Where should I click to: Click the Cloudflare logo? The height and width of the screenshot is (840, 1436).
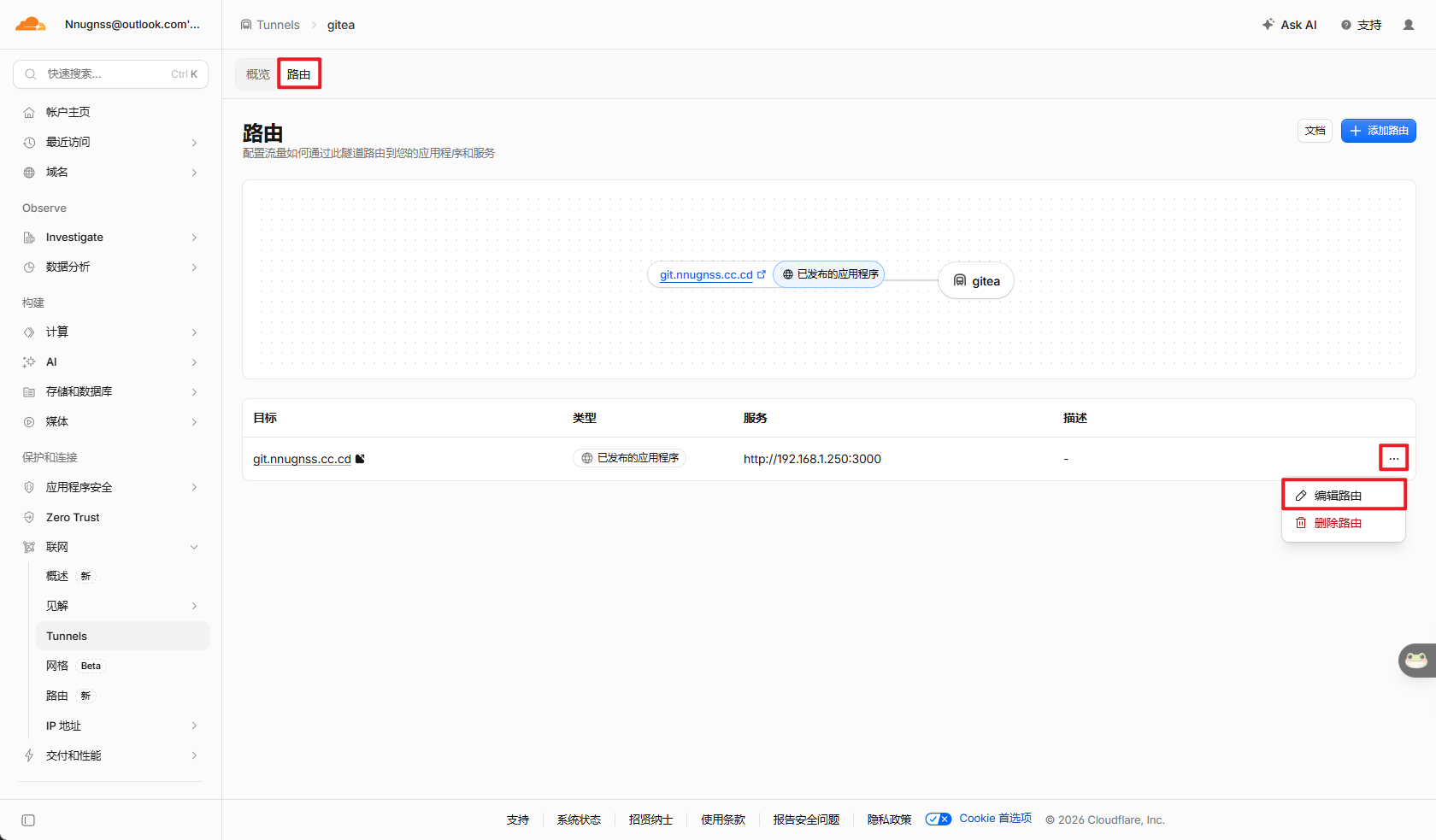pyautogui.click(x=31, y=24)
